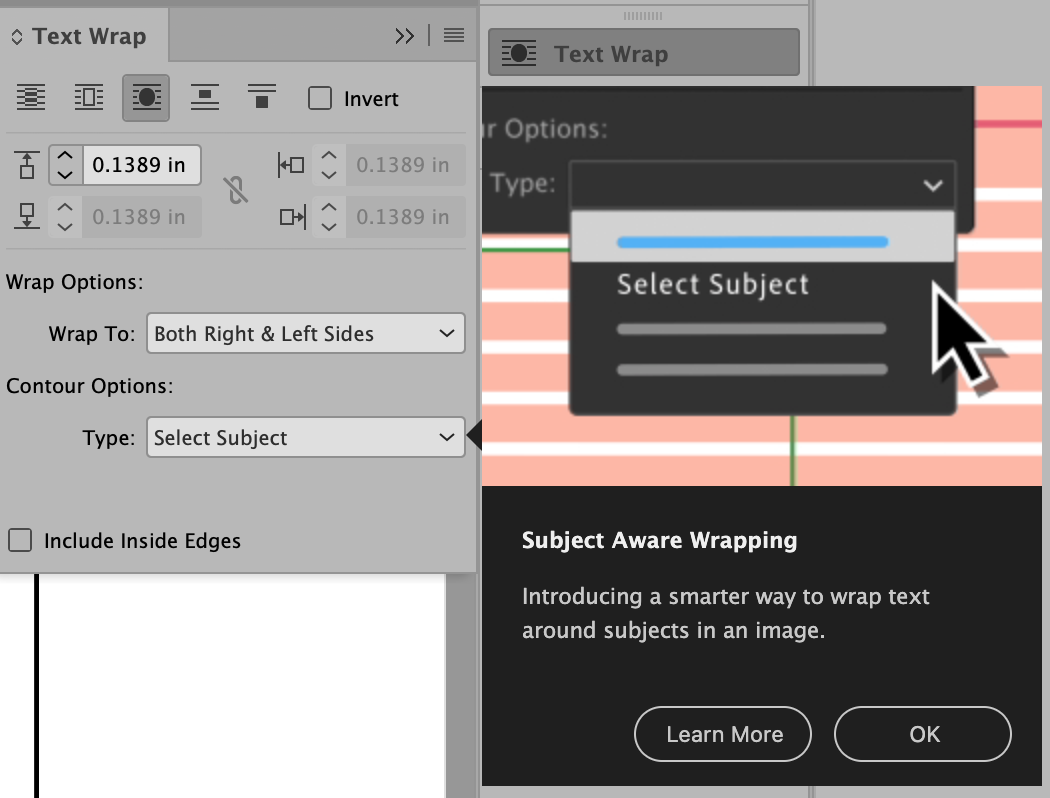Click the Learn More button
This screenshot has height=798, width=1050.
click(722, 734)
